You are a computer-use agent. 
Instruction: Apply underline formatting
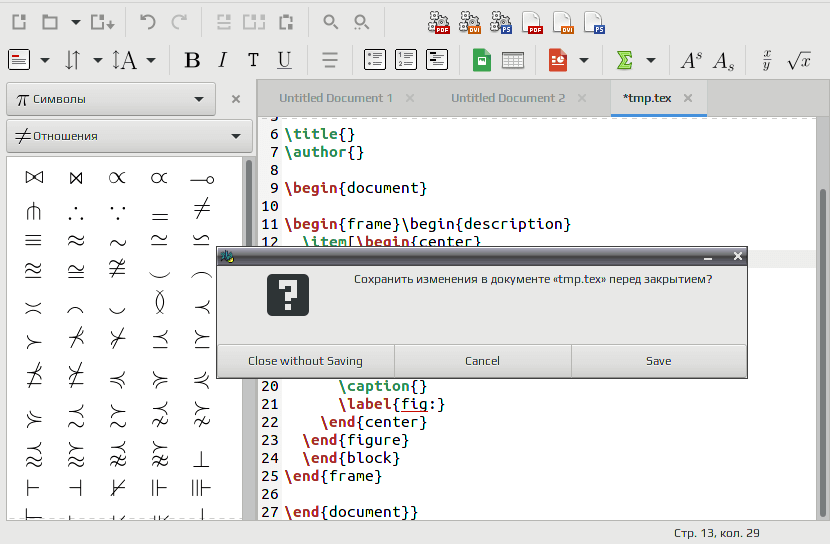tap(284, 60)
